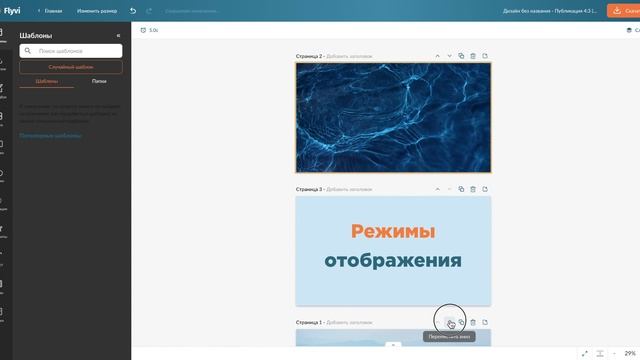Add a title for Страница 1
The image size is (640, 360).
349,322
